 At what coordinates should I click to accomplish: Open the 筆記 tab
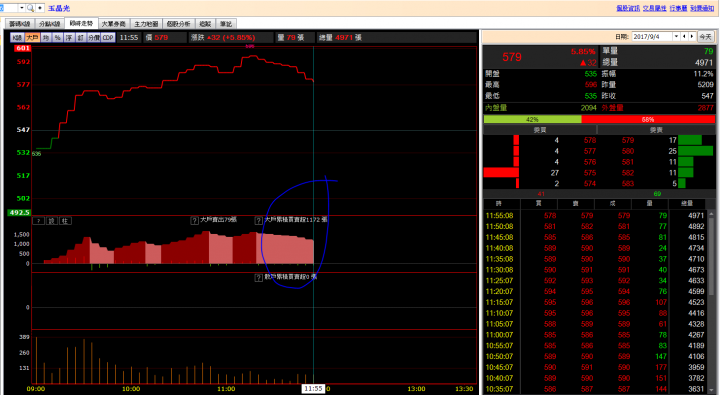tap(226, 24)
